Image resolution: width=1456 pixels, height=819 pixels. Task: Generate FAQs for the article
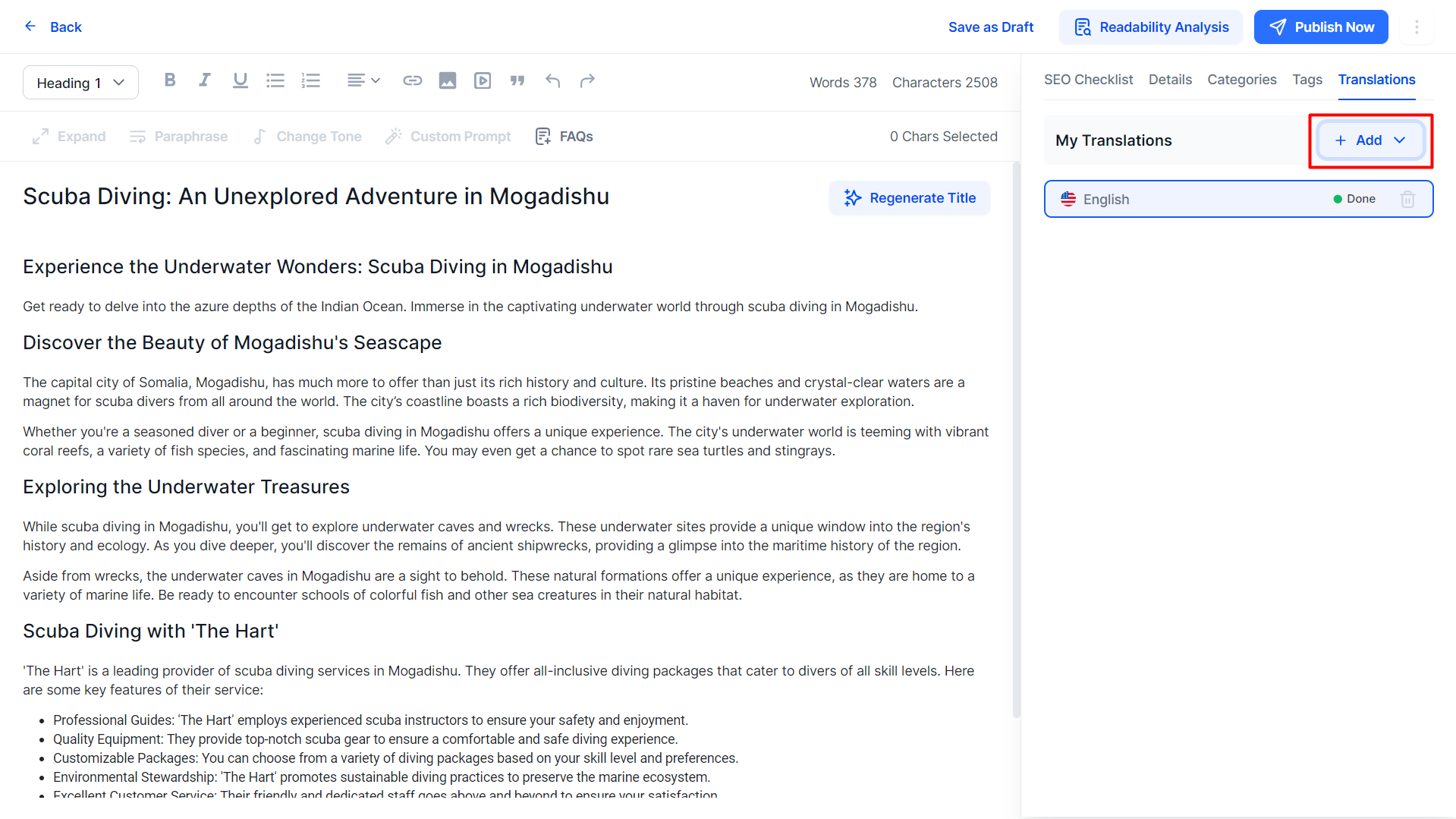point(564,137)
